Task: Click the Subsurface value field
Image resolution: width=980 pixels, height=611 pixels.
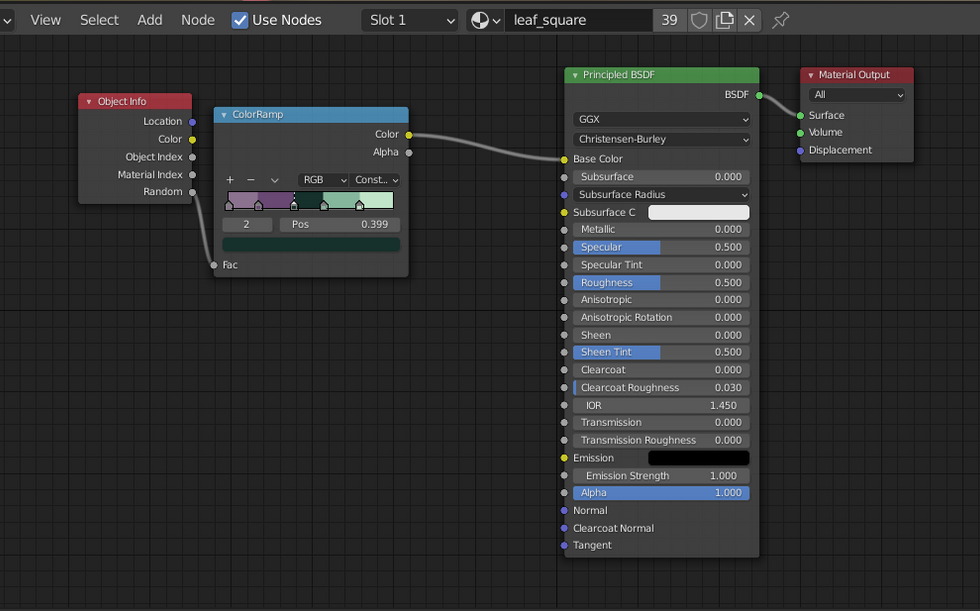Action: tap(661, 177)
